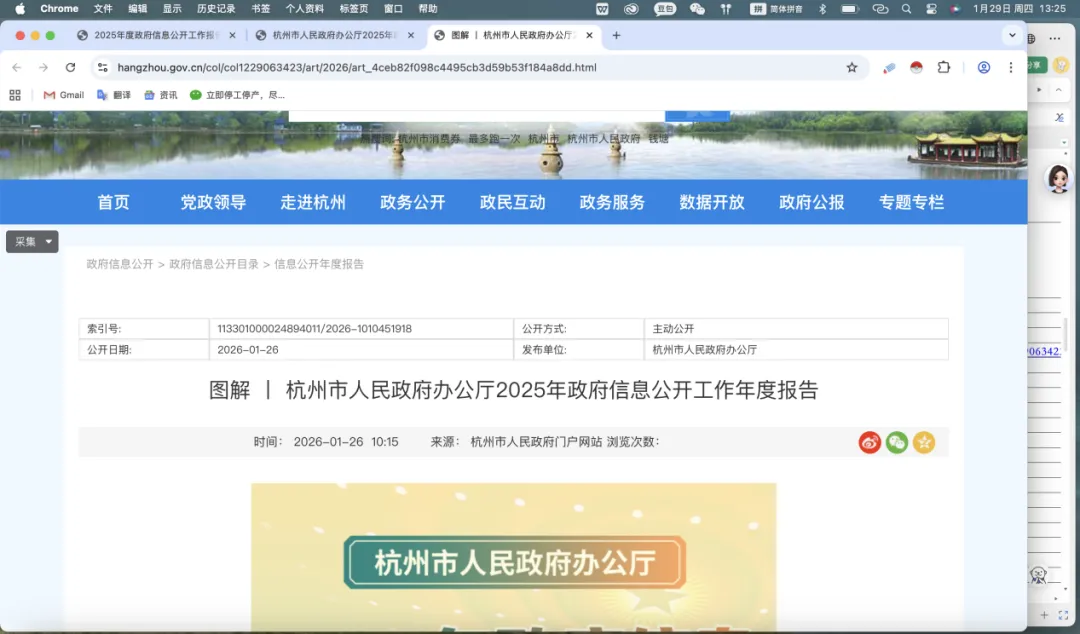Bookmark this page with the star icon
The image size is (1080, 634).
852,68
